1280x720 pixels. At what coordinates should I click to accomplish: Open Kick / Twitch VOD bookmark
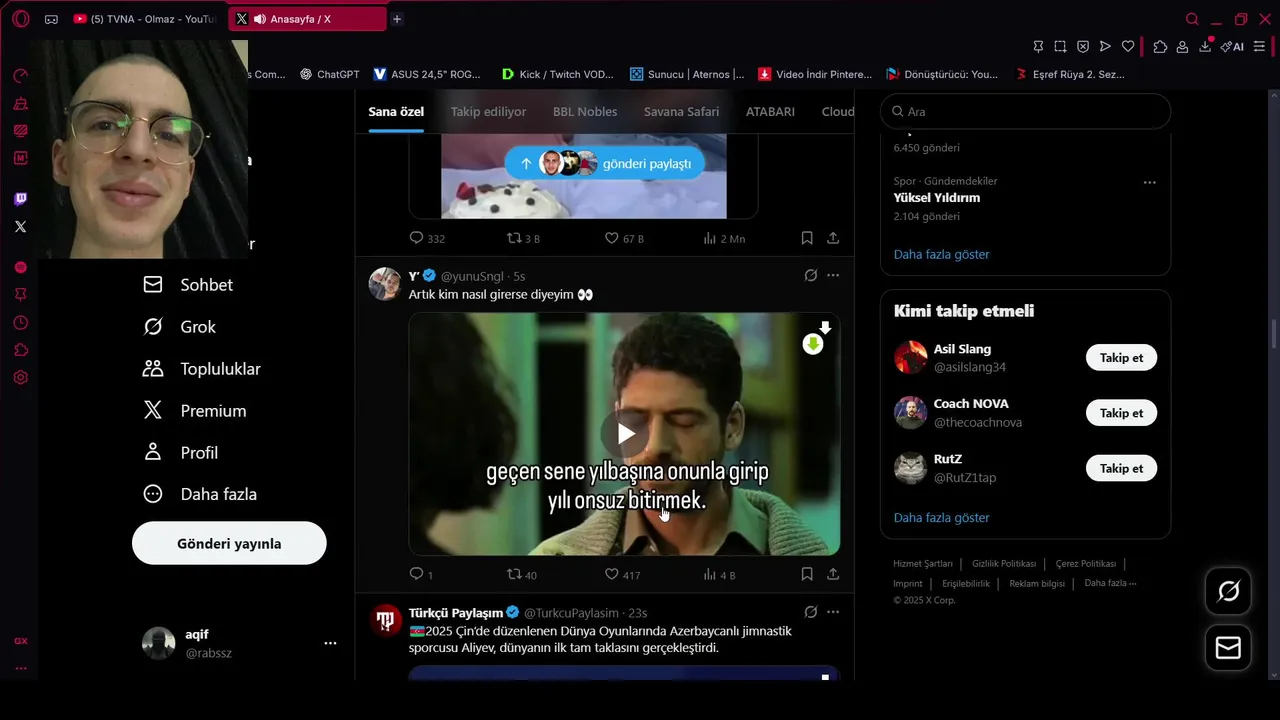(x=558, y=74)
